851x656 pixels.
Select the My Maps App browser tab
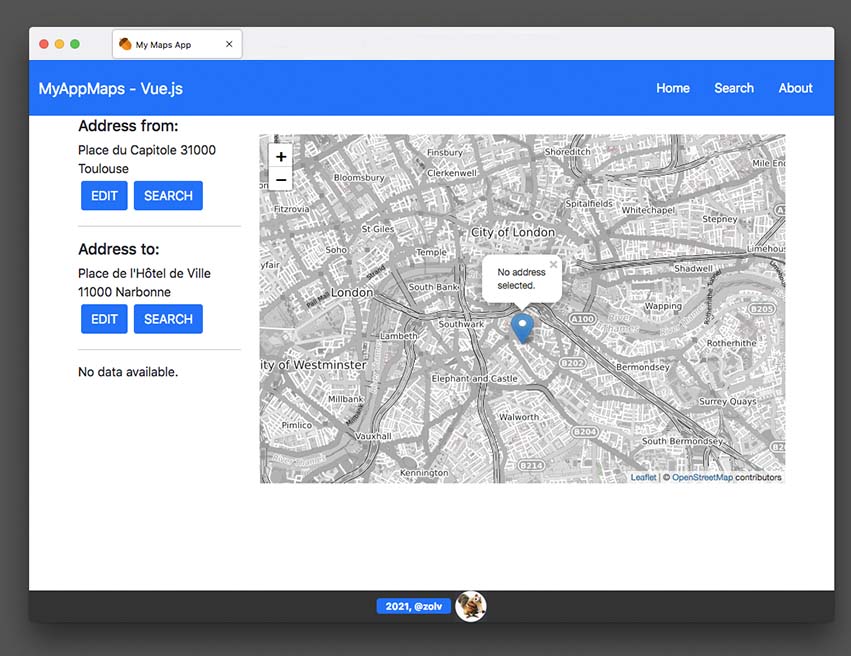point(165,44)
